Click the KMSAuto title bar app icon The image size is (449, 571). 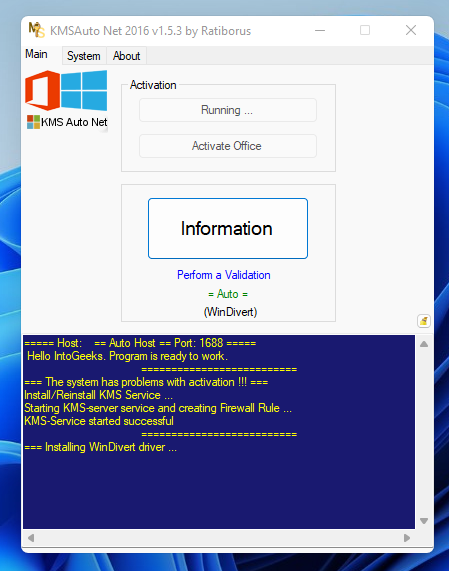click(36, 30)
